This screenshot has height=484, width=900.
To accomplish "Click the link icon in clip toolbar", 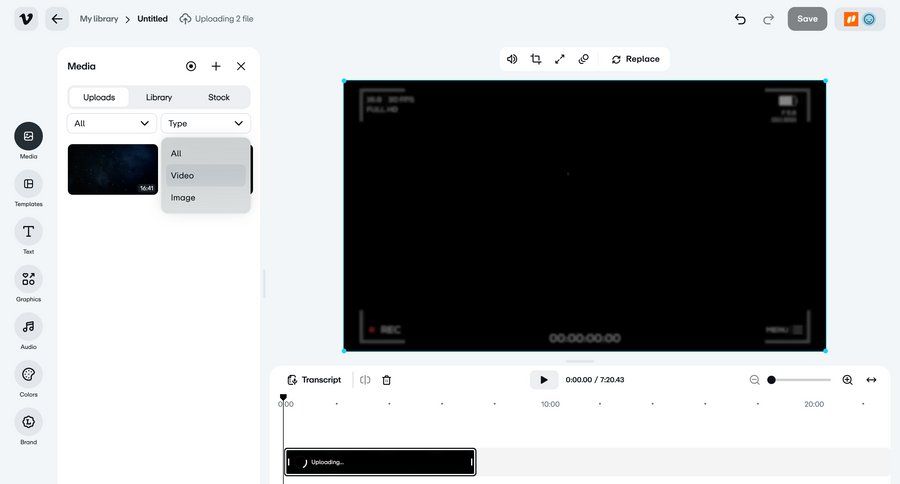I will pyautogui.click(x=583, y=59).
